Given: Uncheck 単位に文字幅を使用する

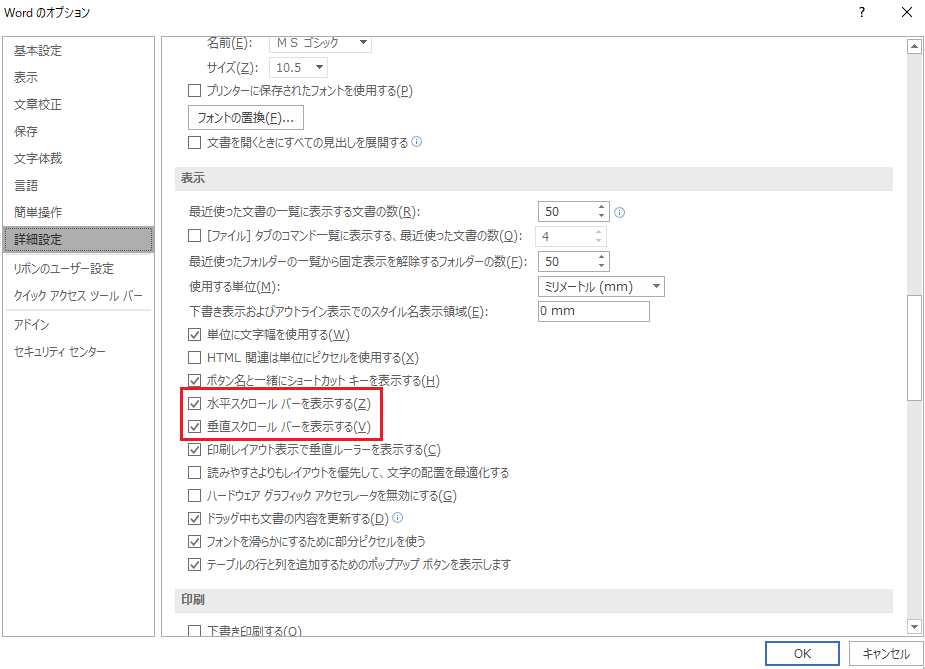Looking at the screenshot, I should coord(194,334).
